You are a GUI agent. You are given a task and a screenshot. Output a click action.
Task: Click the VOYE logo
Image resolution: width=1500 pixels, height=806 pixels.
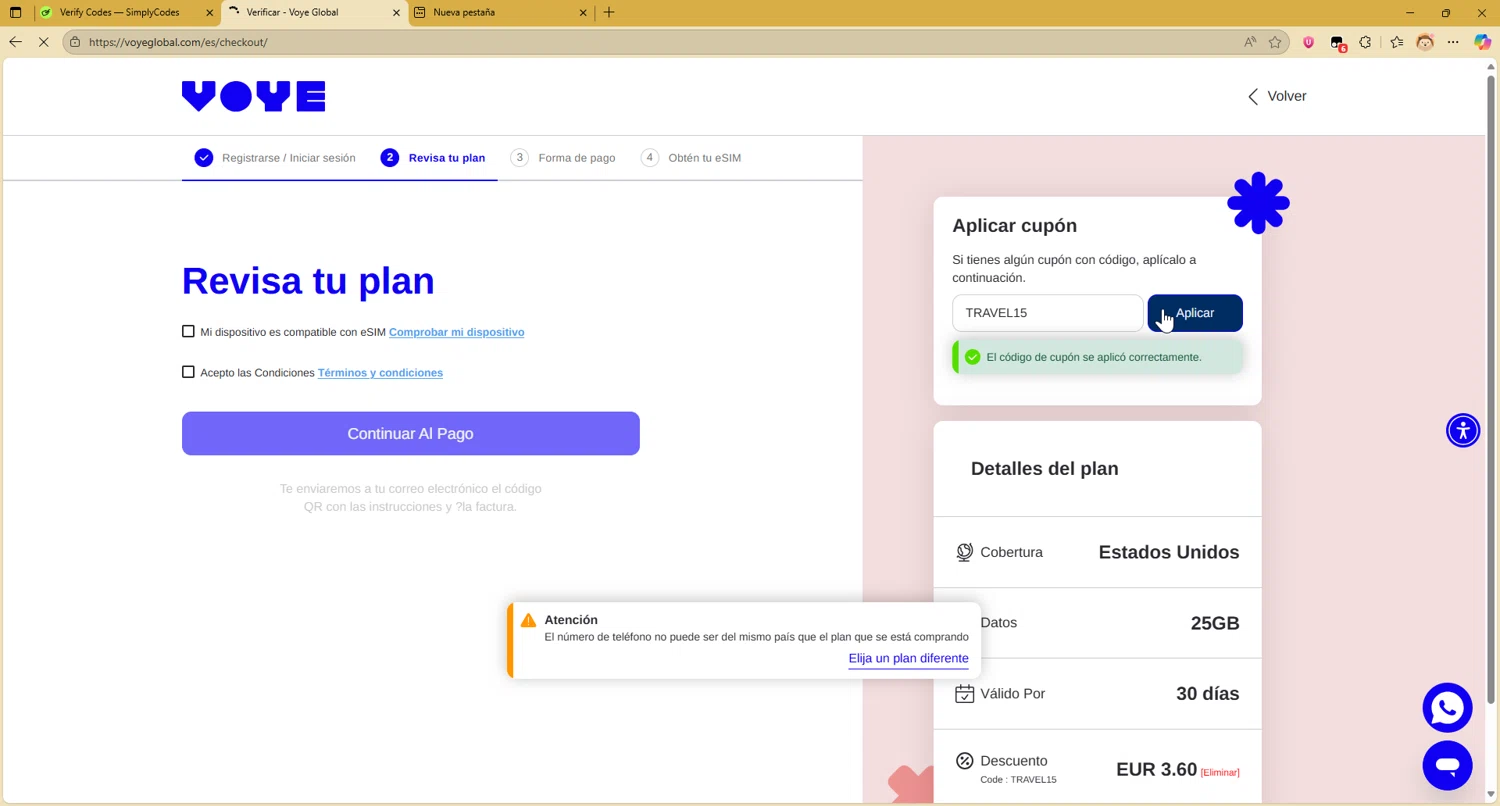pyautogui.click(x=254, y=96)
